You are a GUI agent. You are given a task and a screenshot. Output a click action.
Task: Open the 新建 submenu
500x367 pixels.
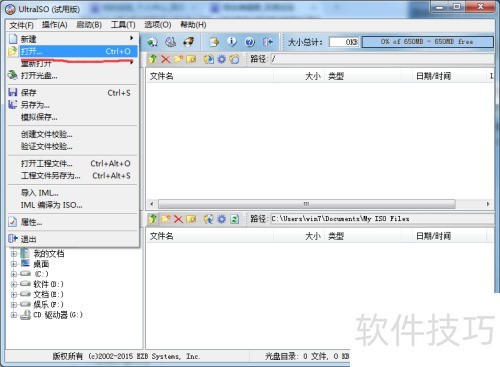[x=73, y=39]
